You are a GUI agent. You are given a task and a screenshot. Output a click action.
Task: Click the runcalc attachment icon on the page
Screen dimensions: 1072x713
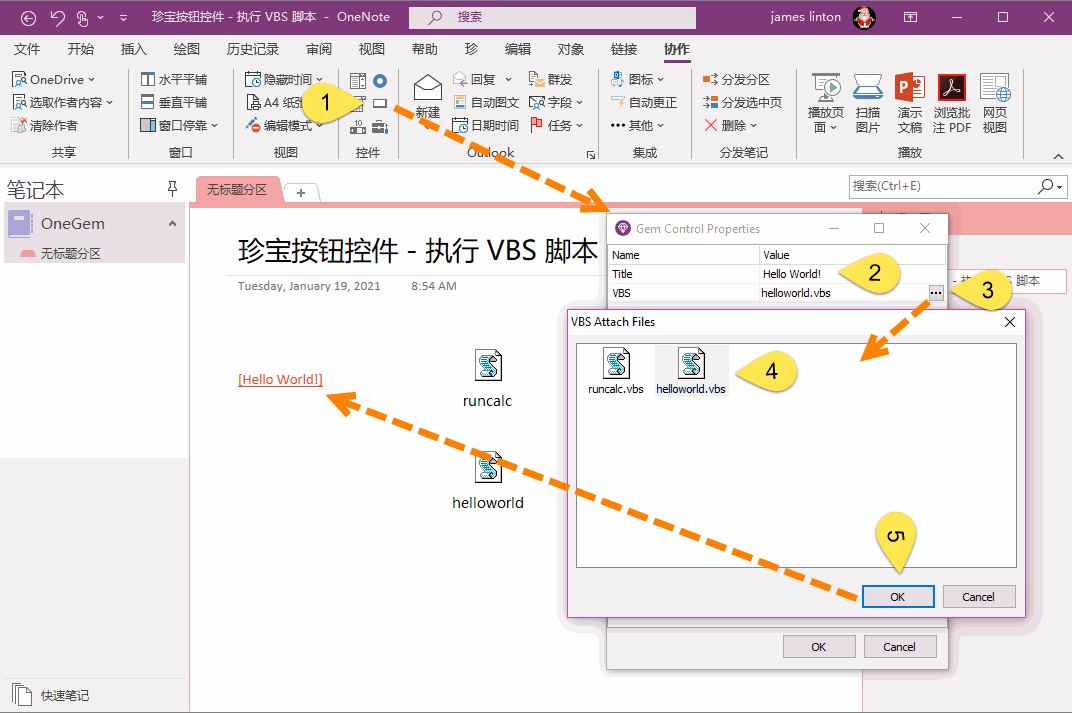[487, 366]
